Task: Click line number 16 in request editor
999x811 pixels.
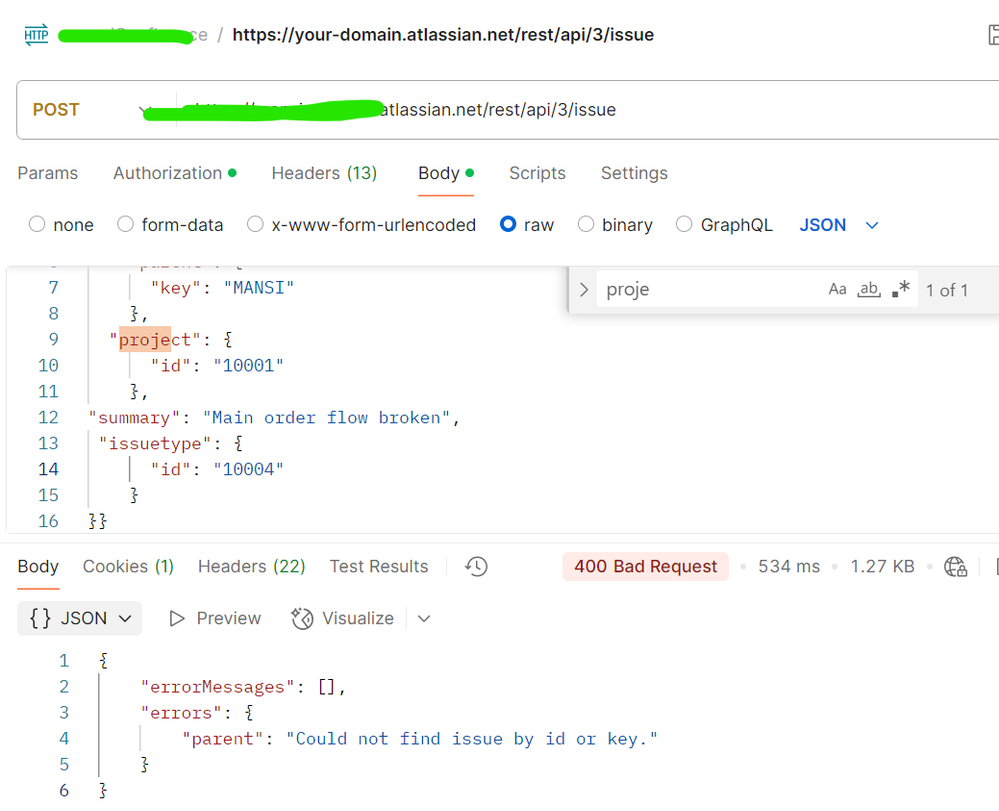Action: pos(48,521)
